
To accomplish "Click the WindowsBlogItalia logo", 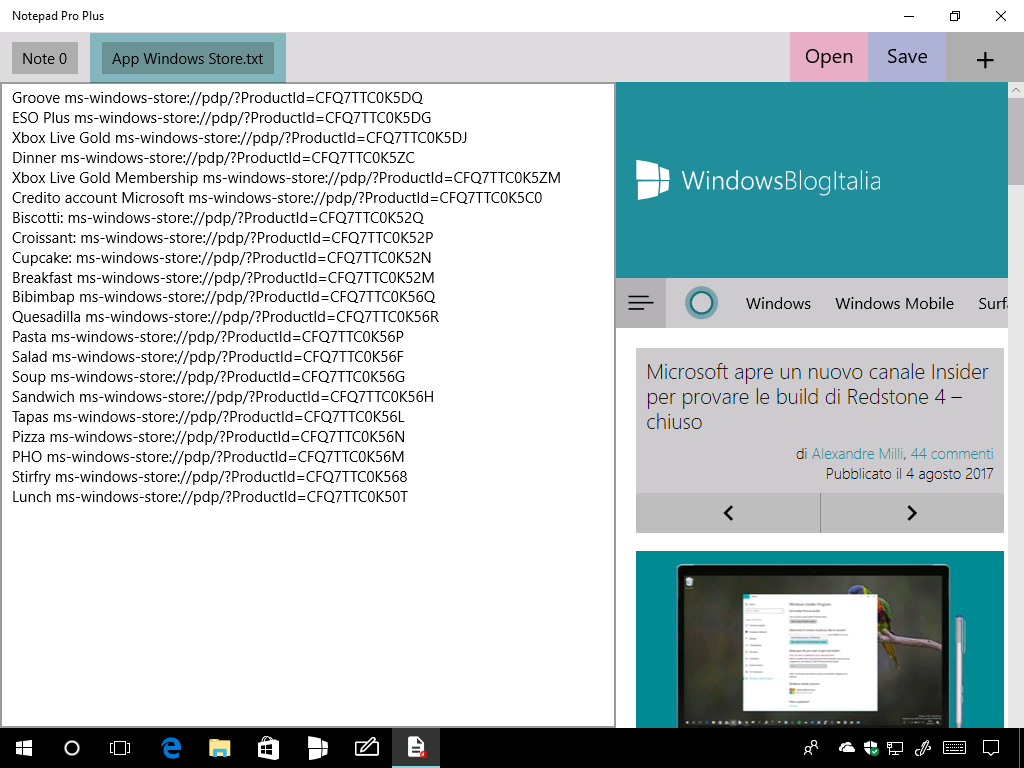I will click(758, 180).
